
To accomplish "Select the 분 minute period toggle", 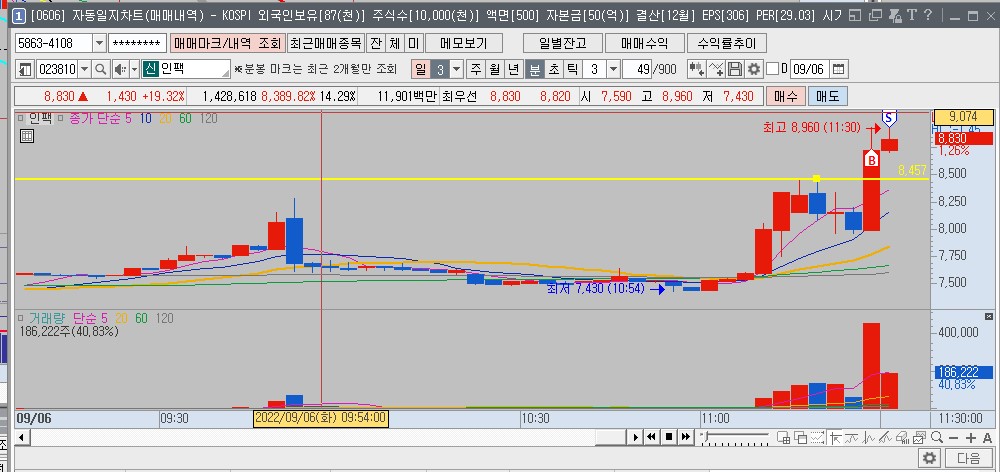I will 535,69.
